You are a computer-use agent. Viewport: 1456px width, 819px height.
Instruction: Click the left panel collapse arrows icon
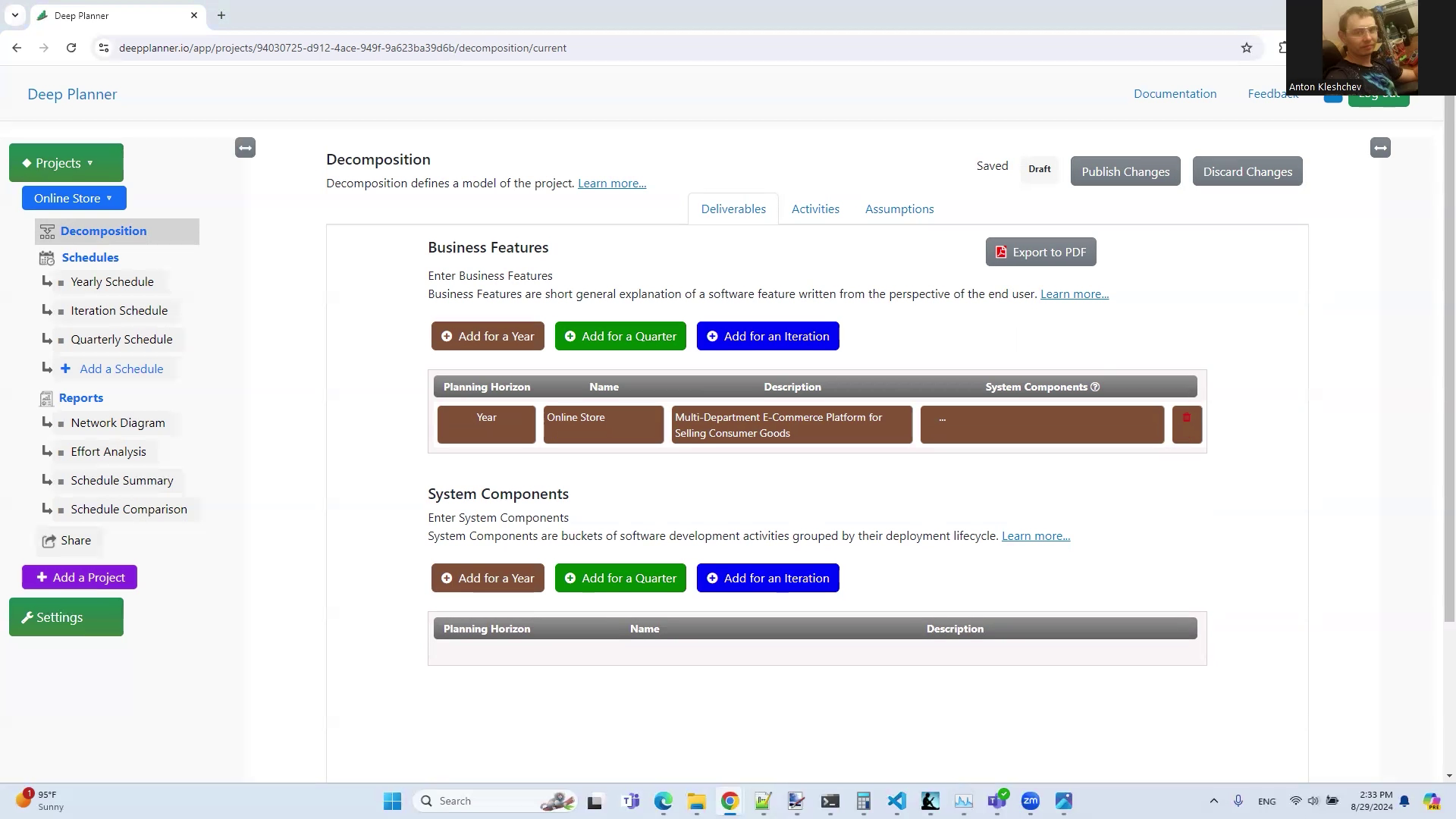[x=245, y=148]
